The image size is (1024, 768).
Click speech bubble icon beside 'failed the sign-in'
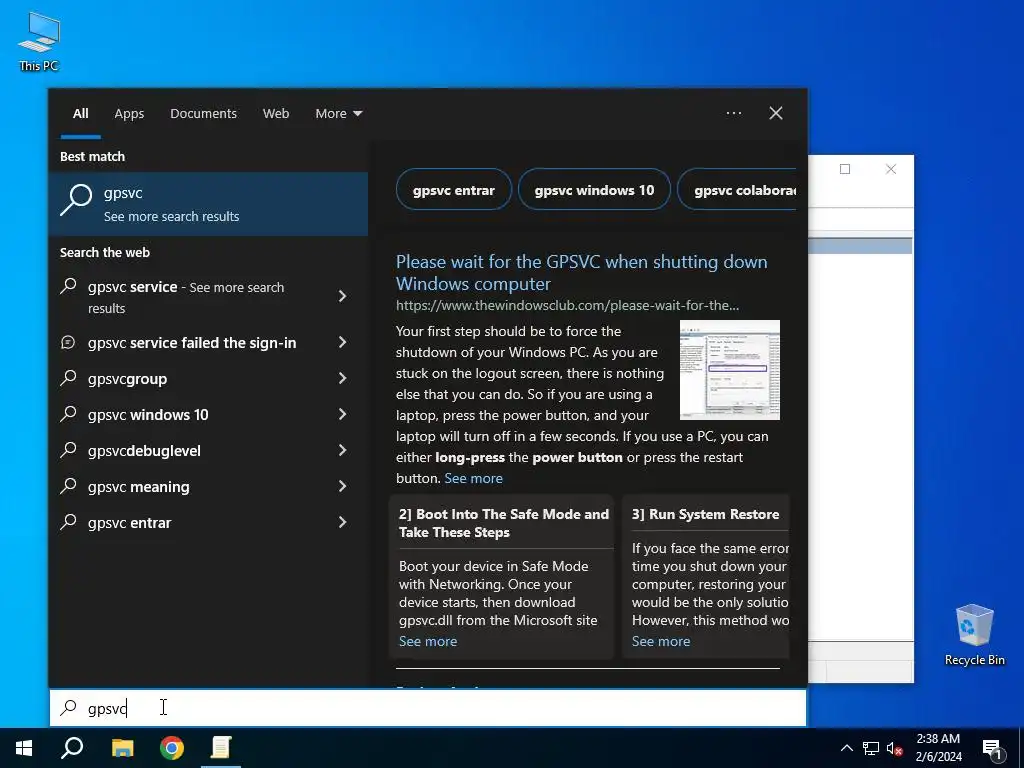coord(68,342)
